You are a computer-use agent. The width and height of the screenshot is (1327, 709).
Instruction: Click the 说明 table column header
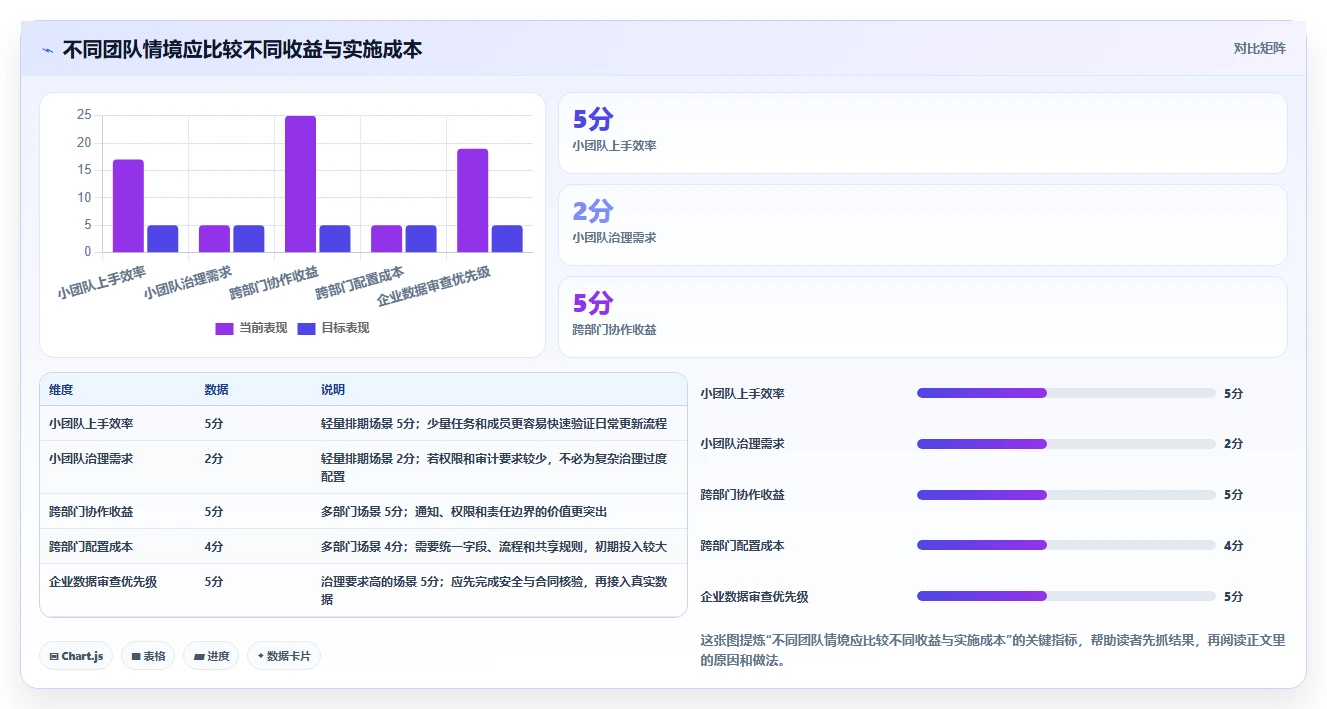pos(333,390)
